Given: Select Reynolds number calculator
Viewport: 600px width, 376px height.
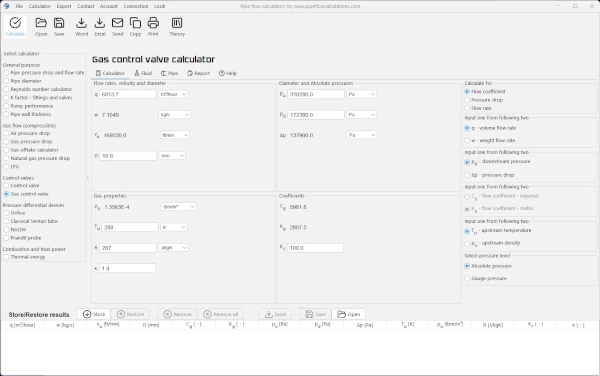Looking at the screenshot, I should (x=38, y=89).
